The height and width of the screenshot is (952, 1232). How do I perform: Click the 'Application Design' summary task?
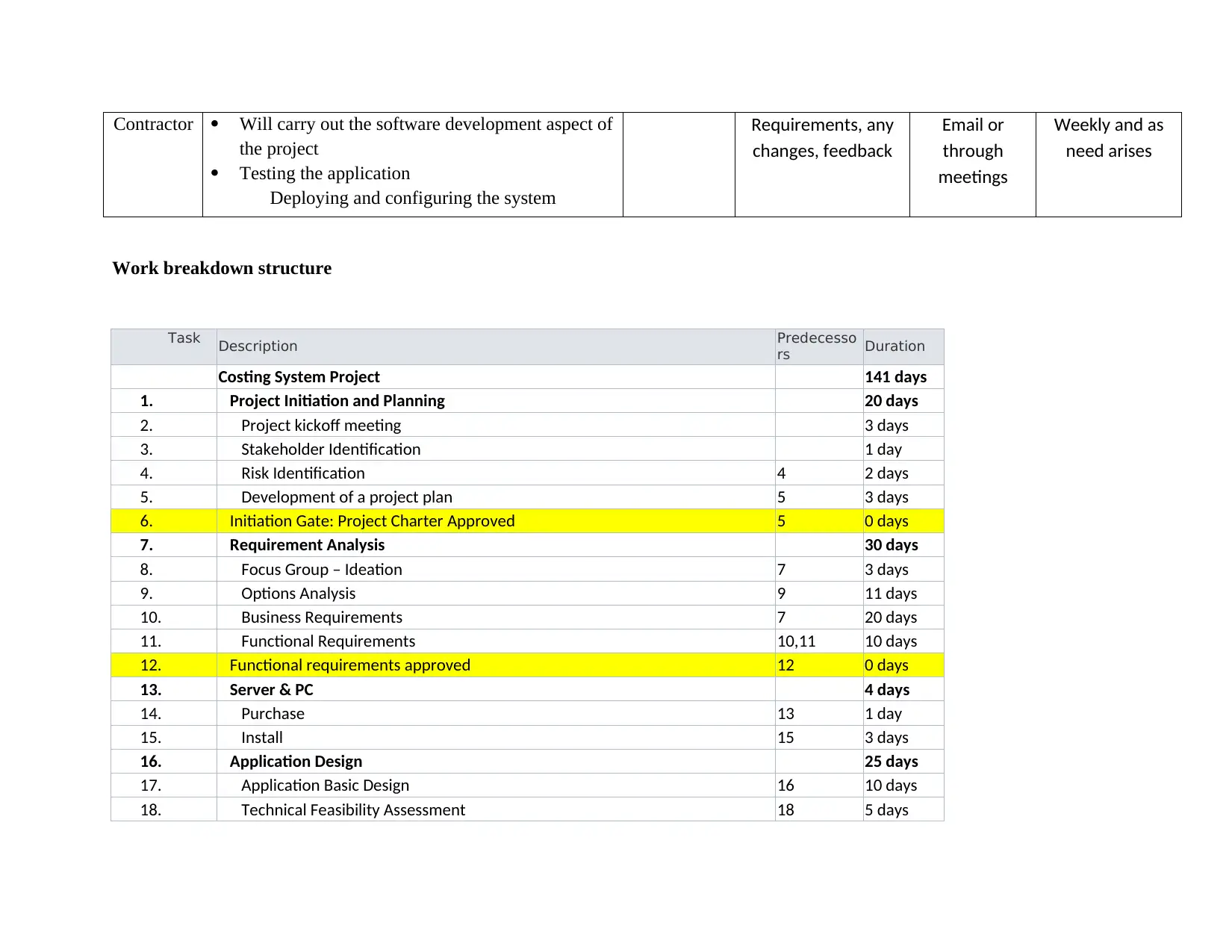(x=296, y=762)
